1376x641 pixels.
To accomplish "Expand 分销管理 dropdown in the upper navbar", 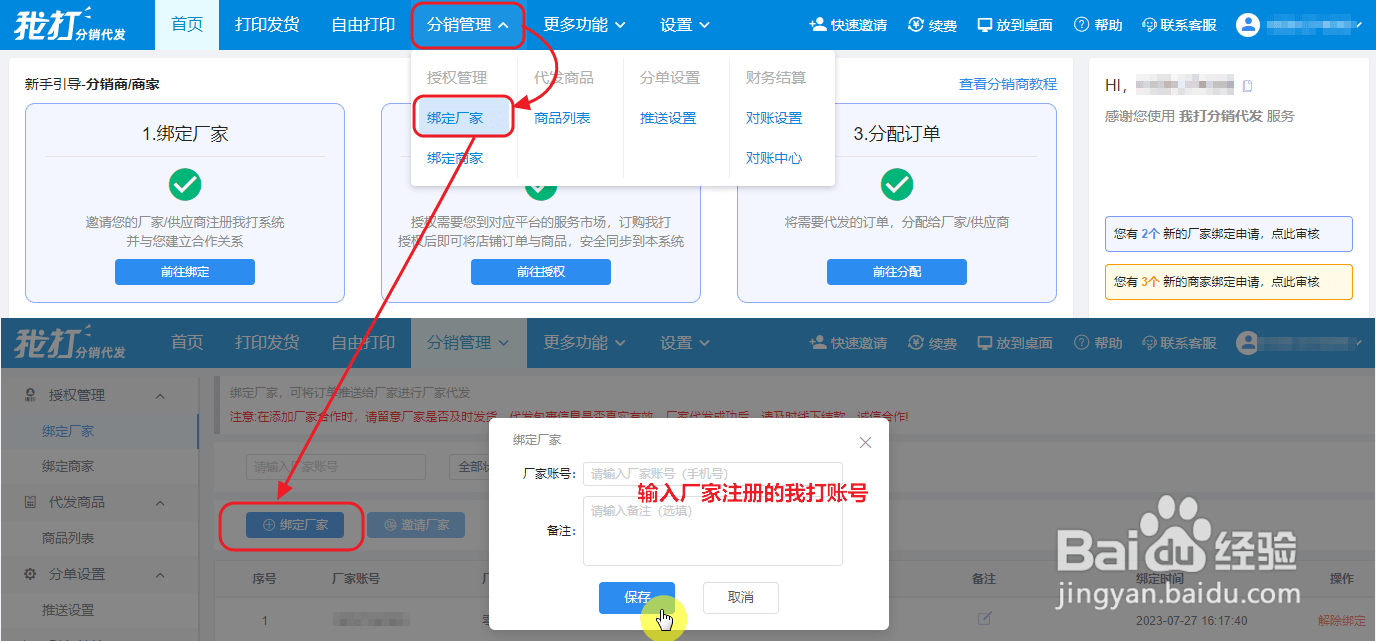I will point(467,25).
